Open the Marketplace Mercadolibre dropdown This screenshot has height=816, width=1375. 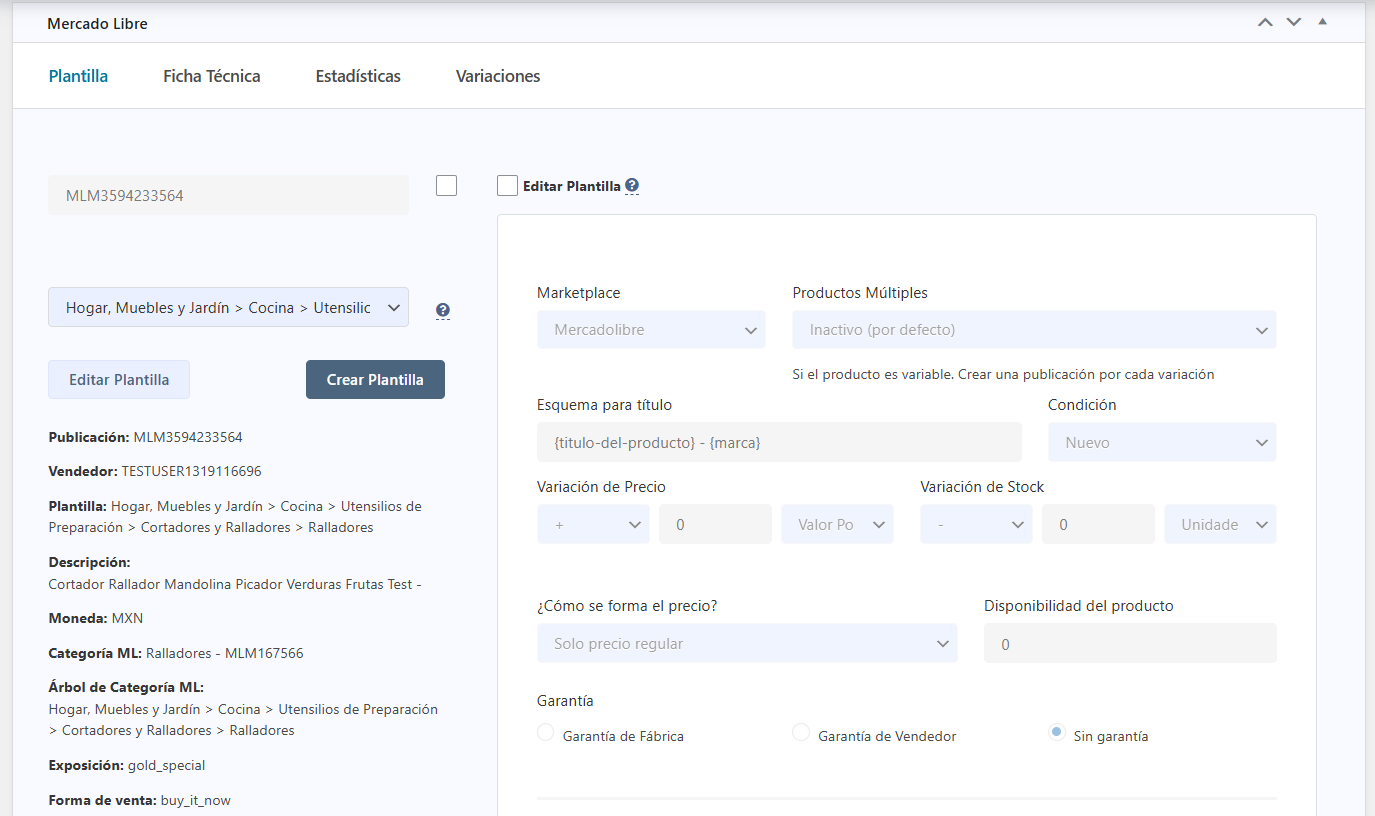click(651, 330)
